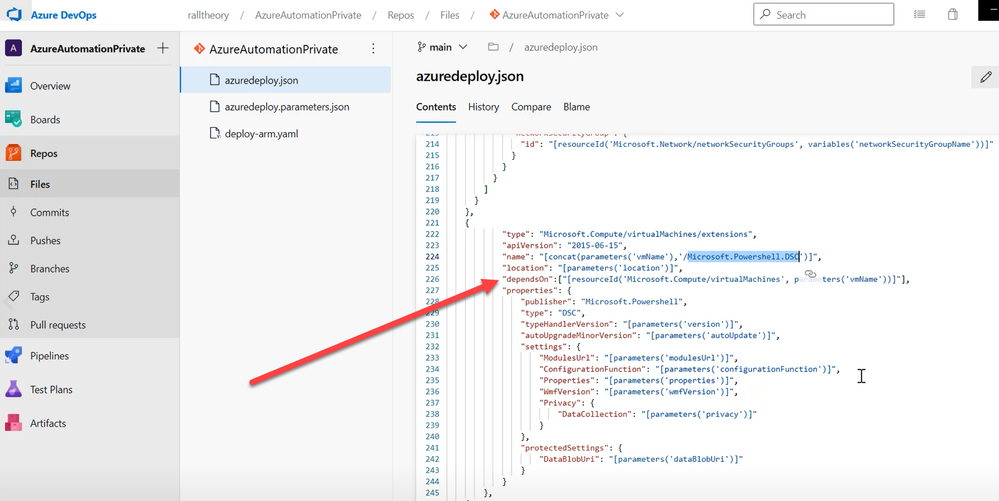The height and width of the screenshot is (501, 999).
Task: Click the AzureAutomationPrivate project avatar icon
Action: (x=13, y=48)
